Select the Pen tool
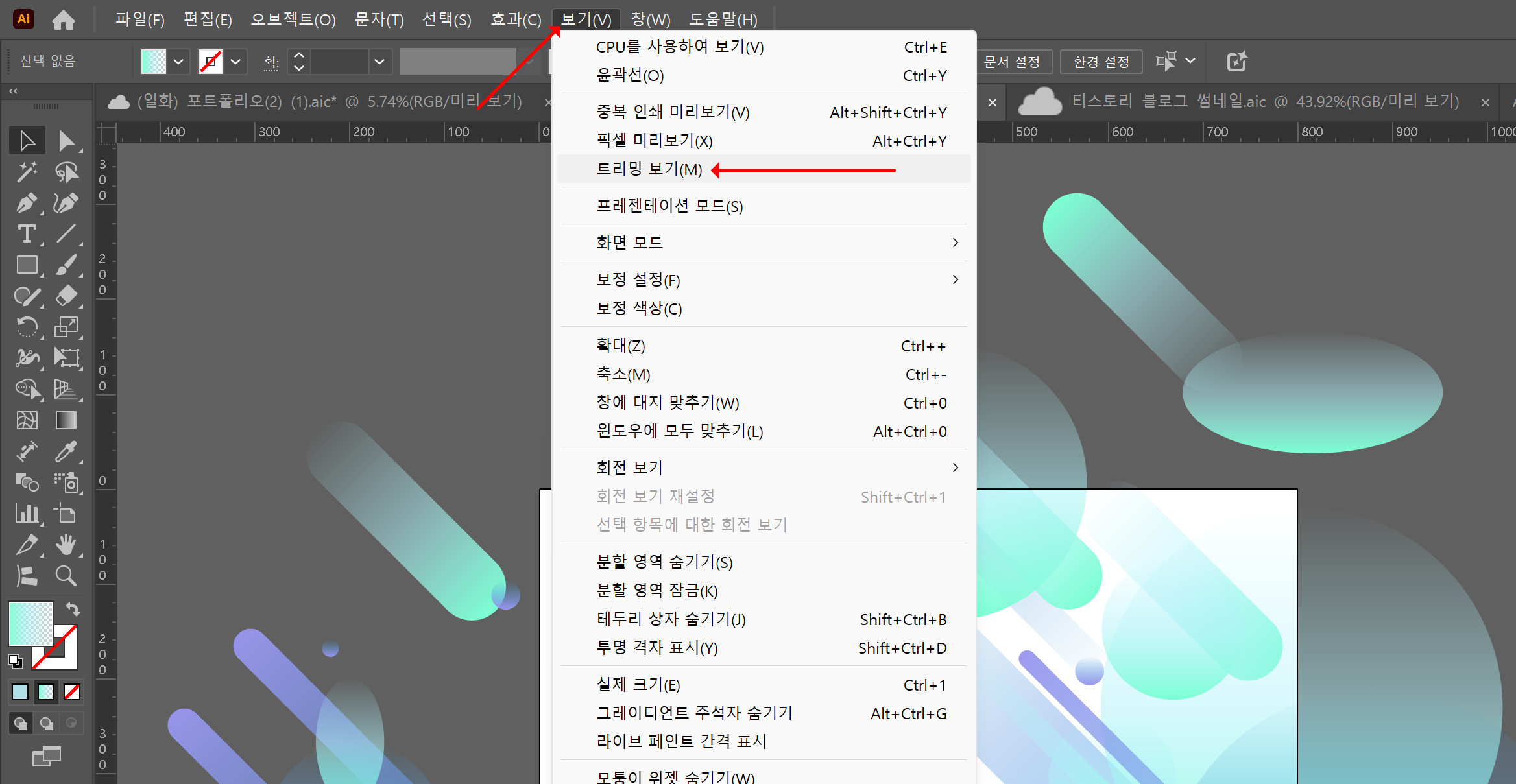1516x784 pixels. click(27, 203)
